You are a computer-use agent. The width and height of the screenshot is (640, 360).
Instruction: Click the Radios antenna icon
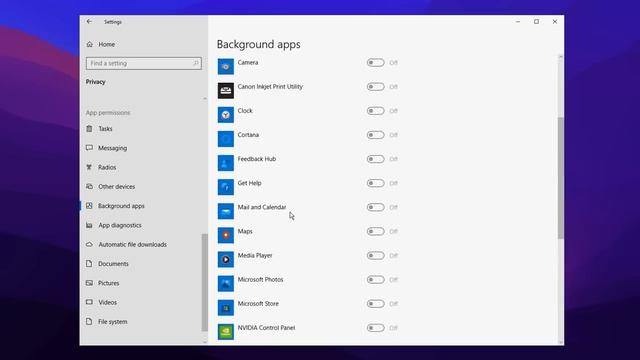tap(89, 167)
